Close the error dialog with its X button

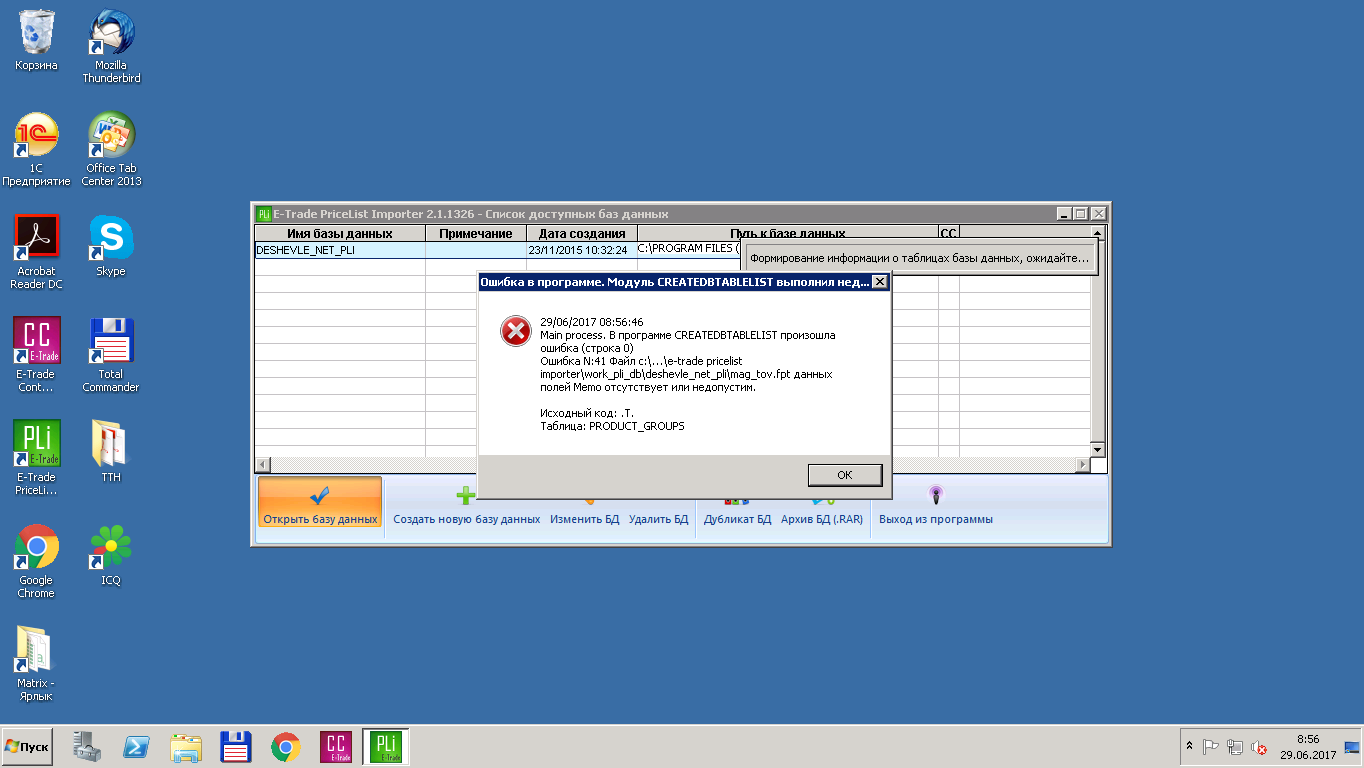(879, 282)
